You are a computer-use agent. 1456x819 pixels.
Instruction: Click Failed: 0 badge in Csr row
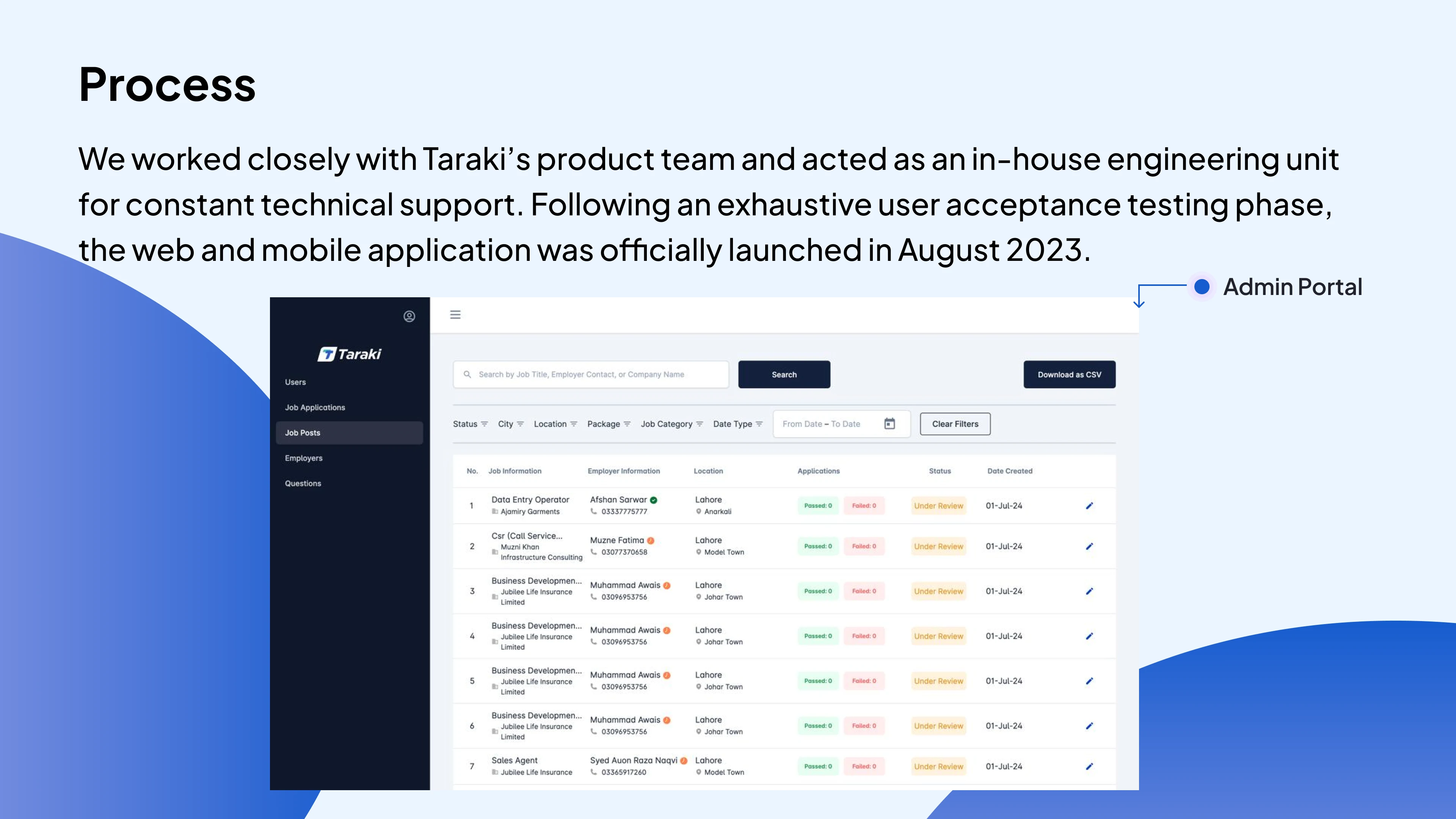864,546
